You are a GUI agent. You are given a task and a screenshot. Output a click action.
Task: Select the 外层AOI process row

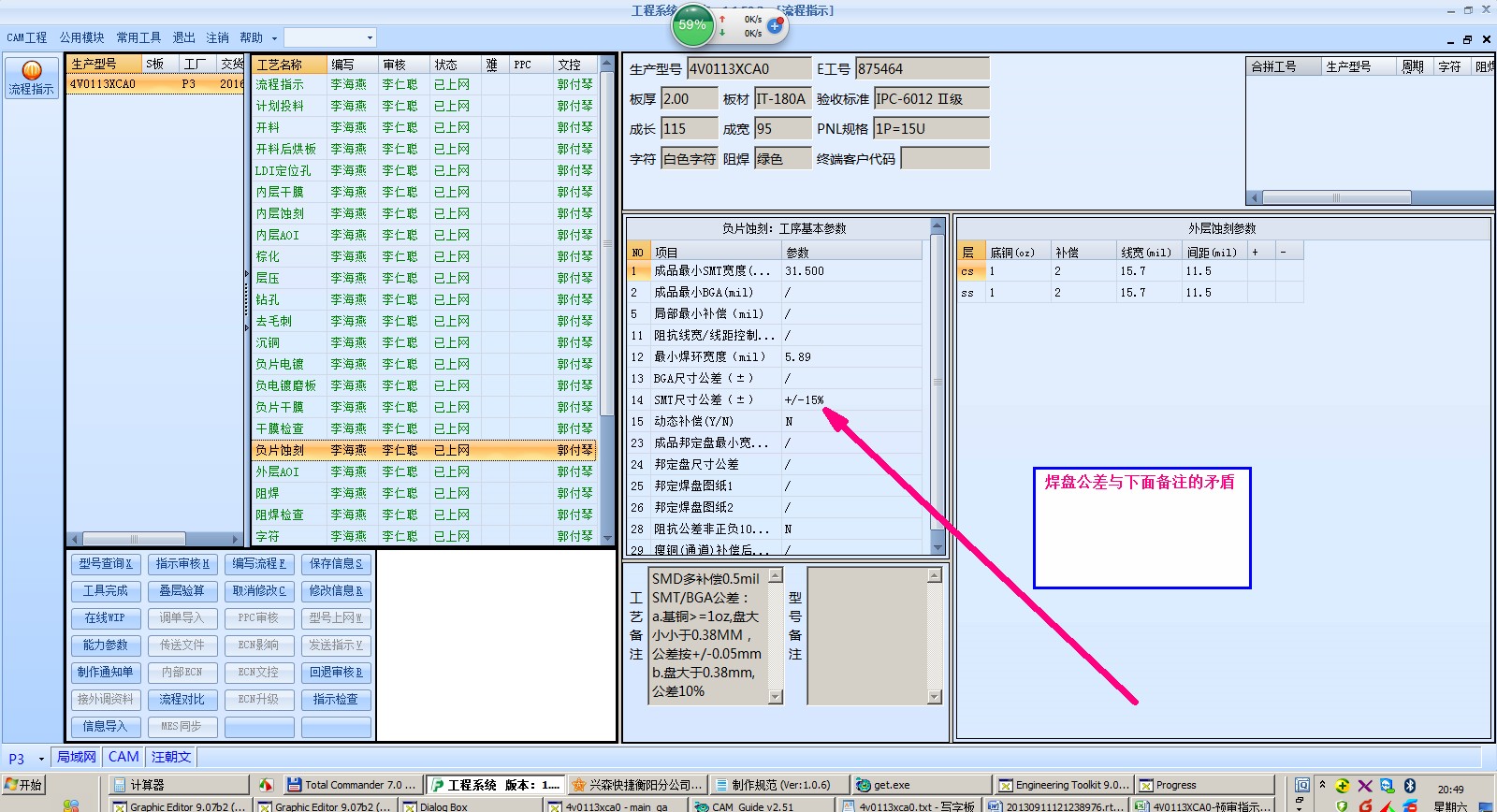425,471
